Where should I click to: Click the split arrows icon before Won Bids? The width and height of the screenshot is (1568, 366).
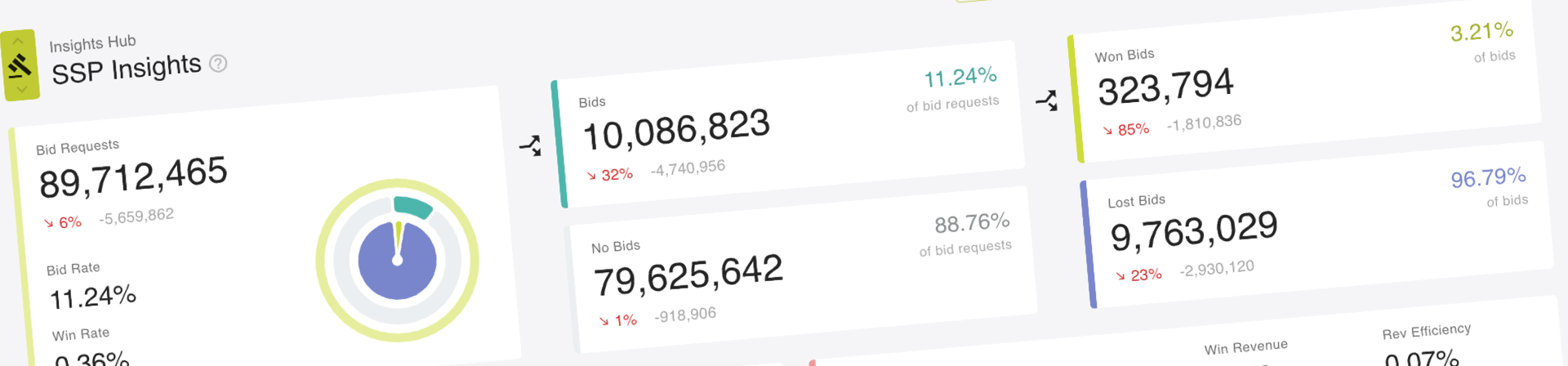(x=1046, y=100)
